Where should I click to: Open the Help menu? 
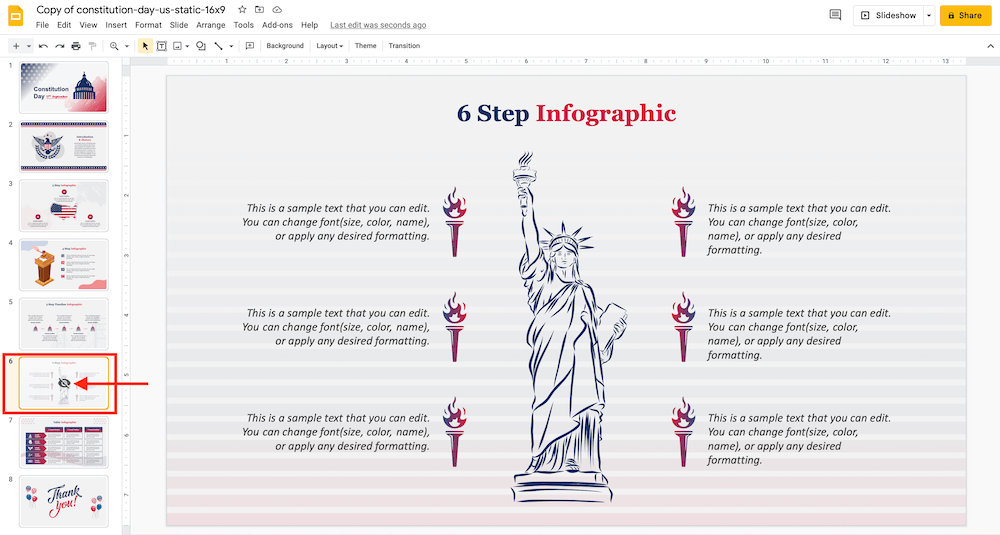(x=309, y=25)
